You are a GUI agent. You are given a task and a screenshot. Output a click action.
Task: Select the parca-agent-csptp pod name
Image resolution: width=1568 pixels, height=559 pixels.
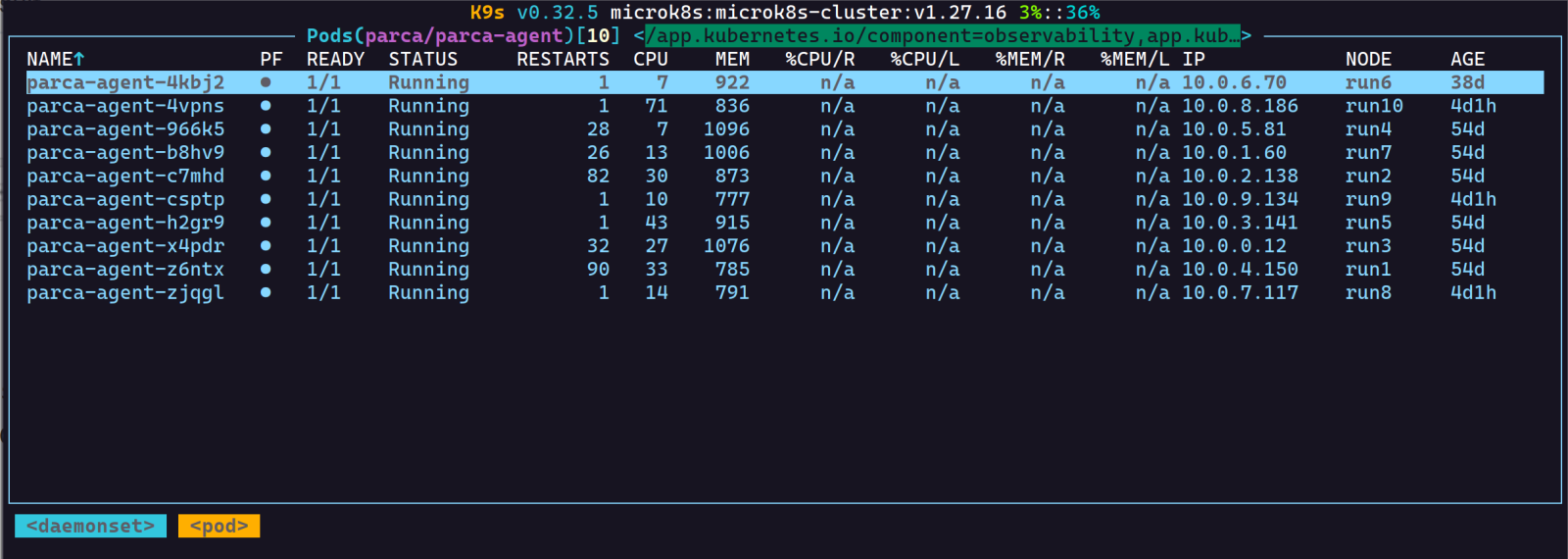[125, 200]
